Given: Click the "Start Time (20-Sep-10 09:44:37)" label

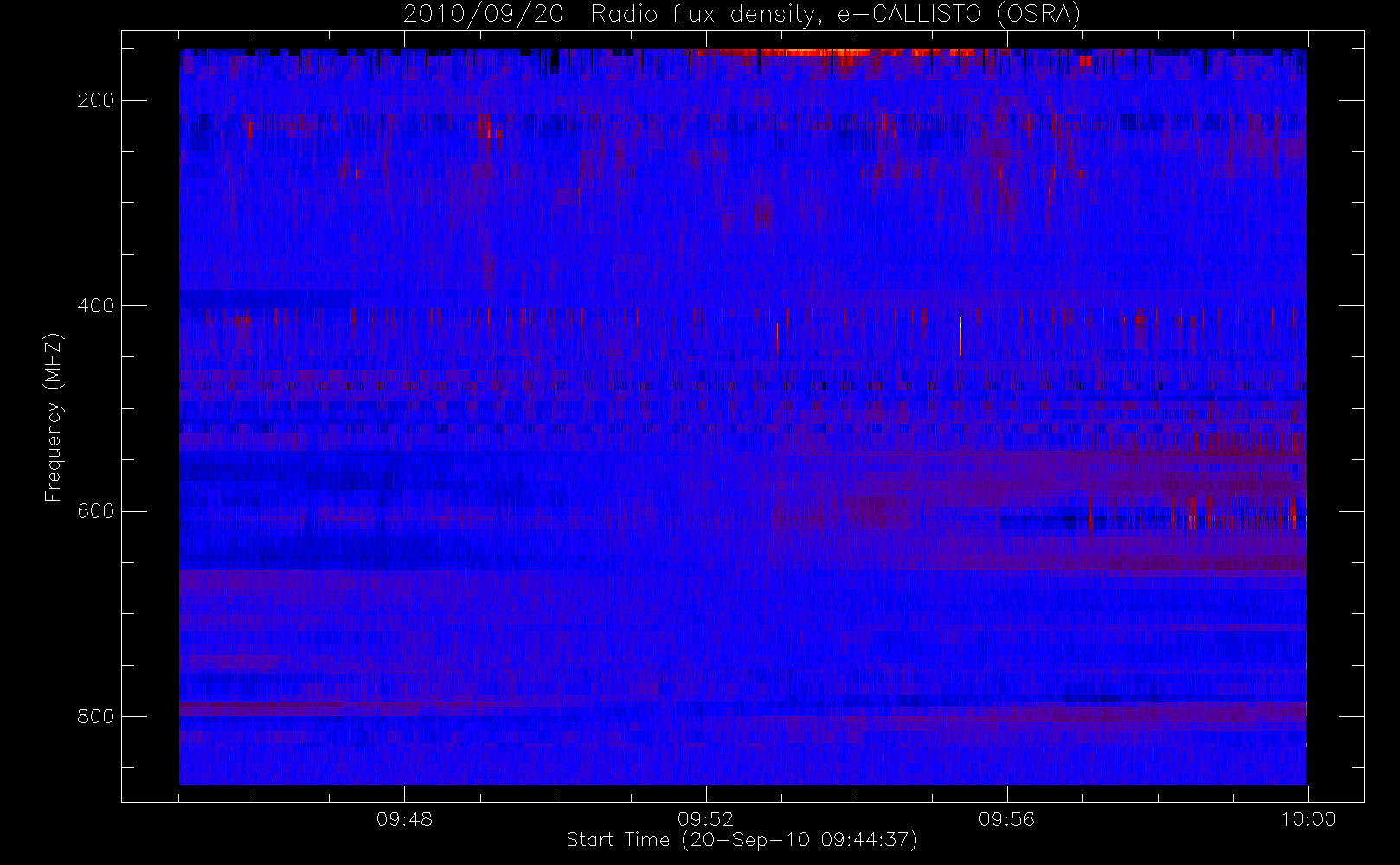Looking at the screenshot, I should pos(742,840).
